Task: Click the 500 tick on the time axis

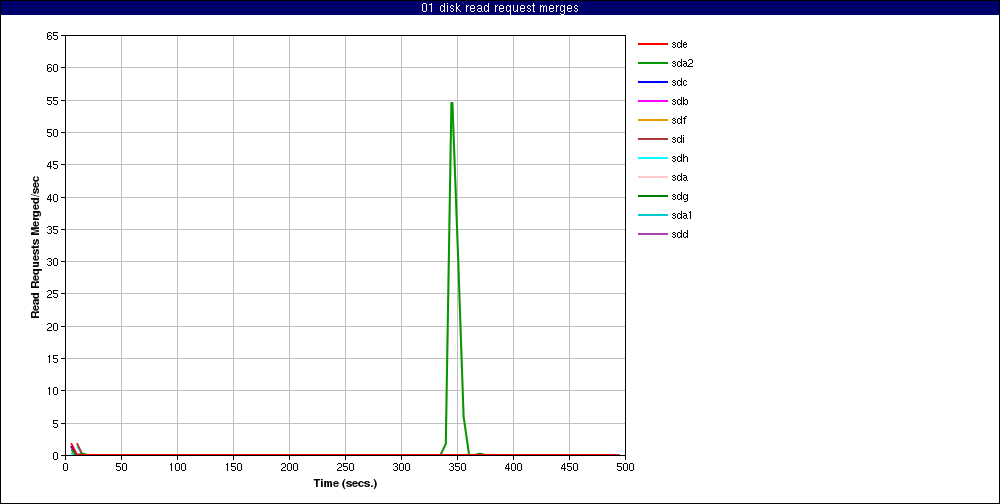Action: point(626,467)
